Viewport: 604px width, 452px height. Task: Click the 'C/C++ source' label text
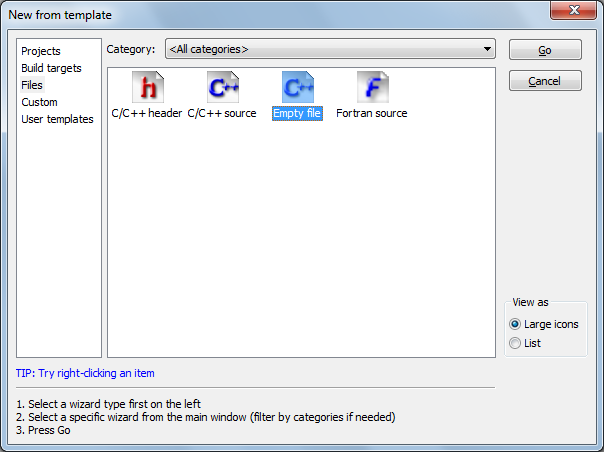pyautogui.click(x=222, y=113)
